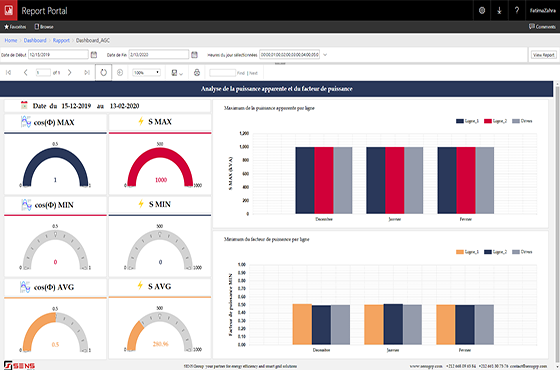Screen dimensions: 560x370
Task: Go to next report page
Action: pos(70,72)
